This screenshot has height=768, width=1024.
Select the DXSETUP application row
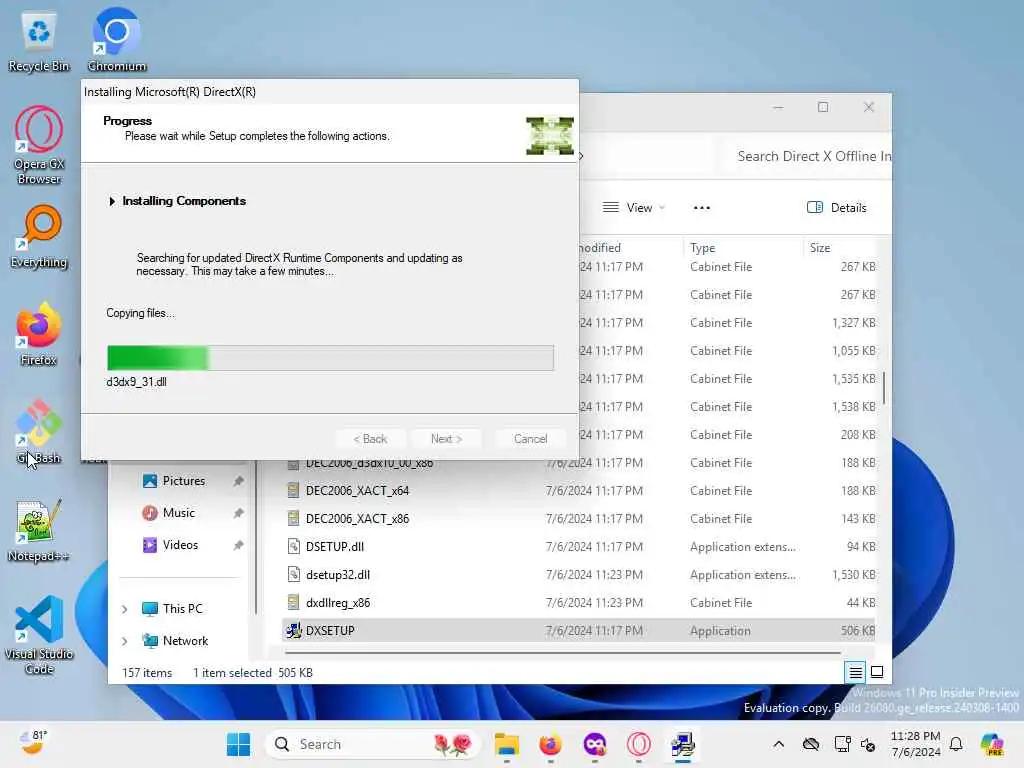pos(579,631)
